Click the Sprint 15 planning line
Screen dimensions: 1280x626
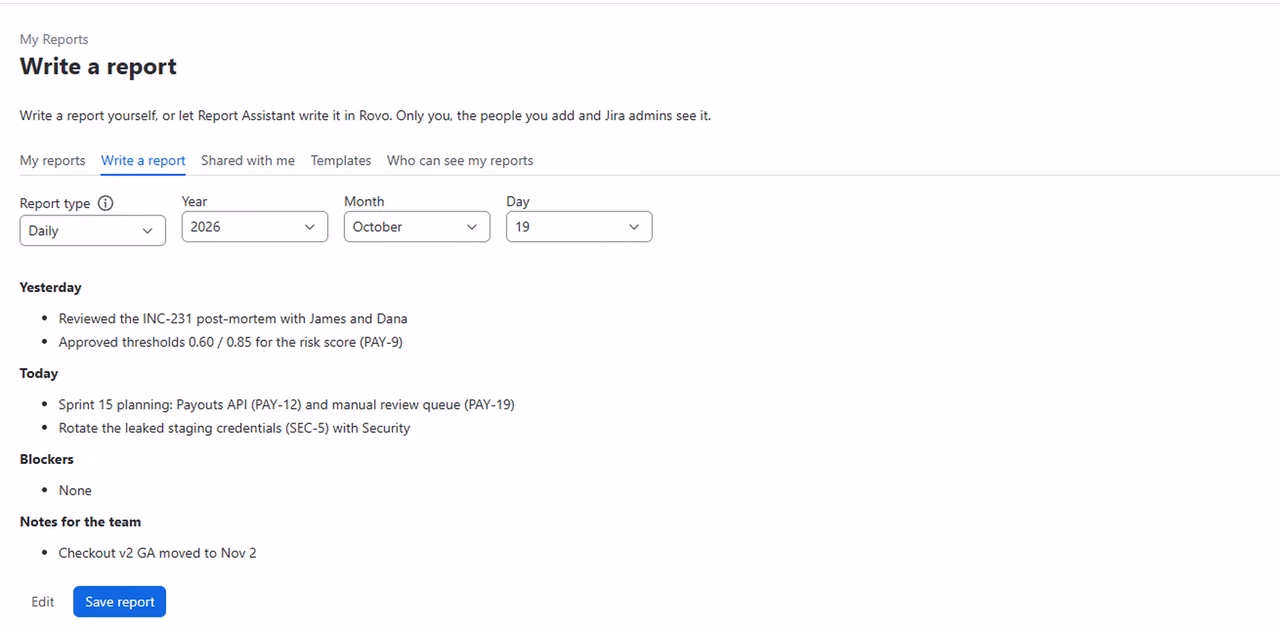tap(287, 405)
